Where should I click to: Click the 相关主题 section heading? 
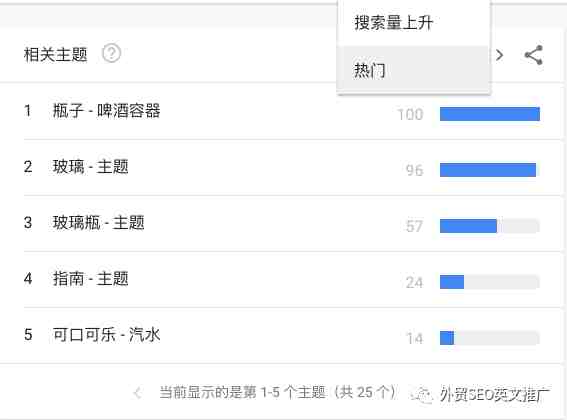point(55,55)
